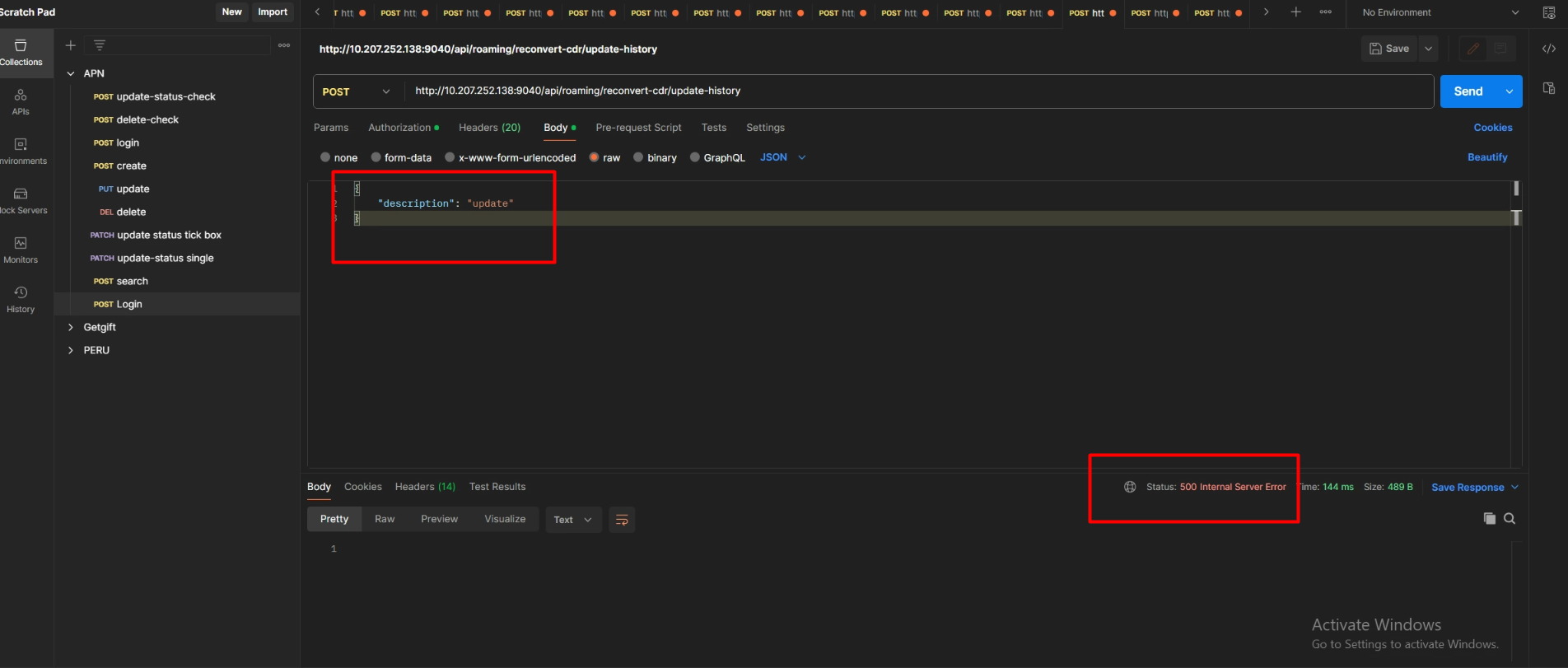
Task: Click the plus icon to create collection
Action: (71, 45)
